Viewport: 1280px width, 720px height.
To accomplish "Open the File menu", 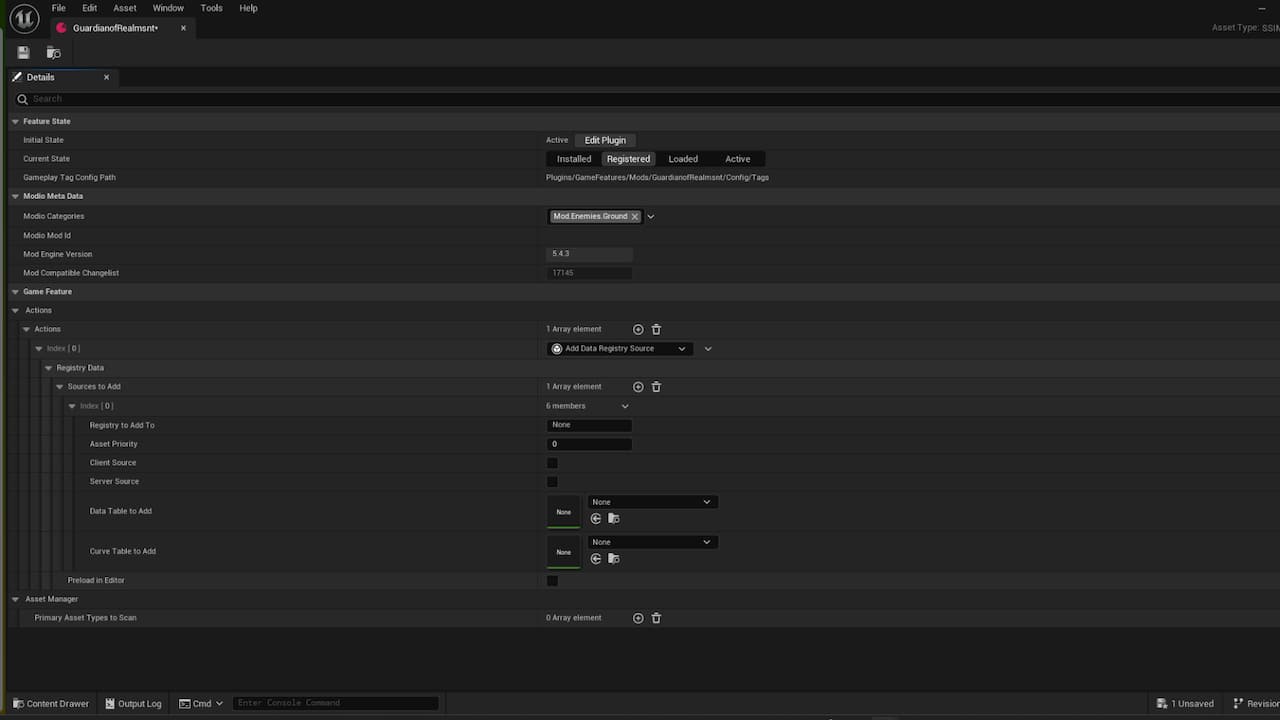I will pyautogui.click(x=59, y=8).
